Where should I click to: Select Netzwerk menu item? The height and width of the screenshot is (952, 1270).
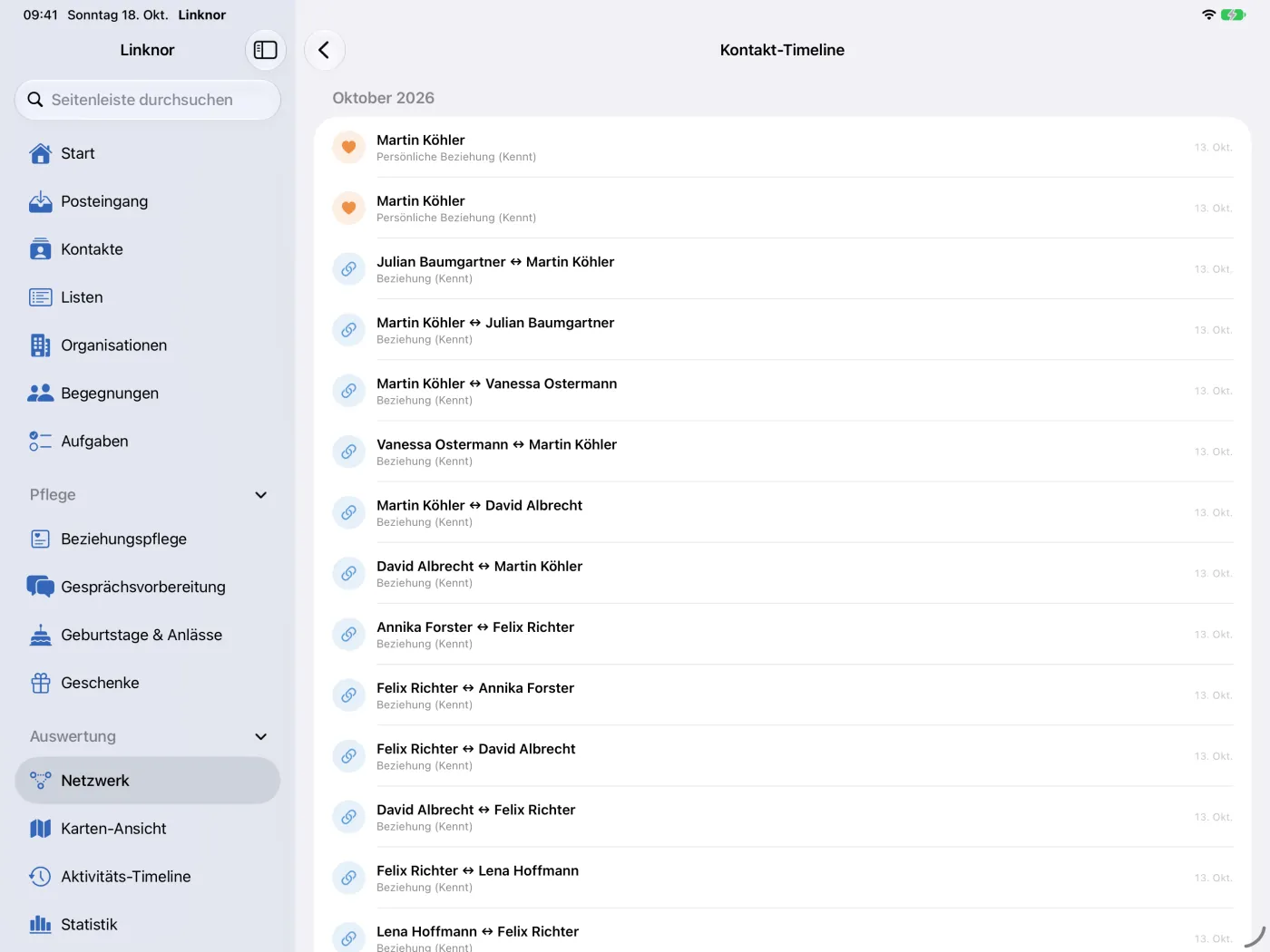pos(148,781)
